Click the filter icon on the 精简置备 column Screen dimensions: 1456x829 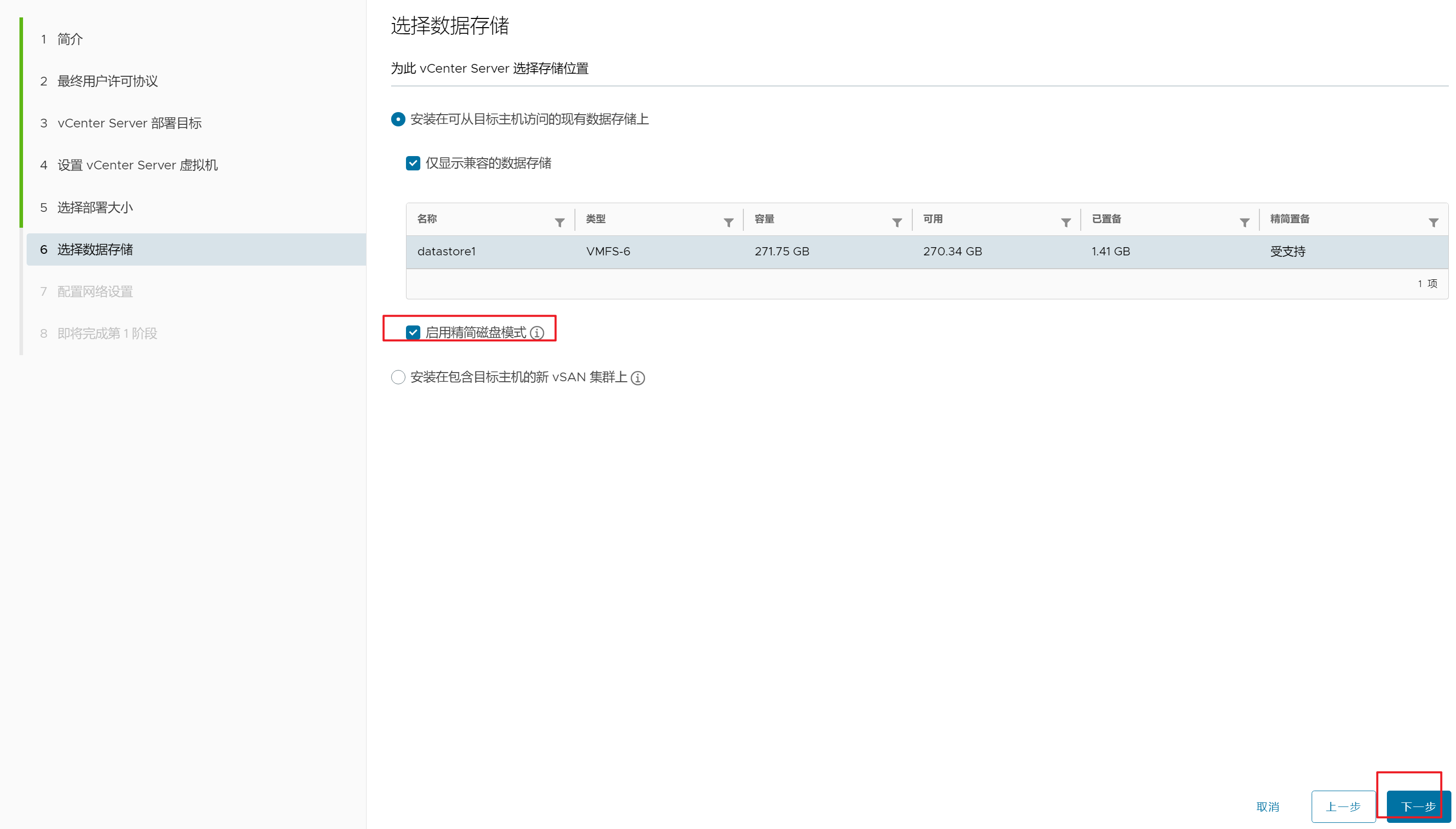click(x=1433, y=223)
